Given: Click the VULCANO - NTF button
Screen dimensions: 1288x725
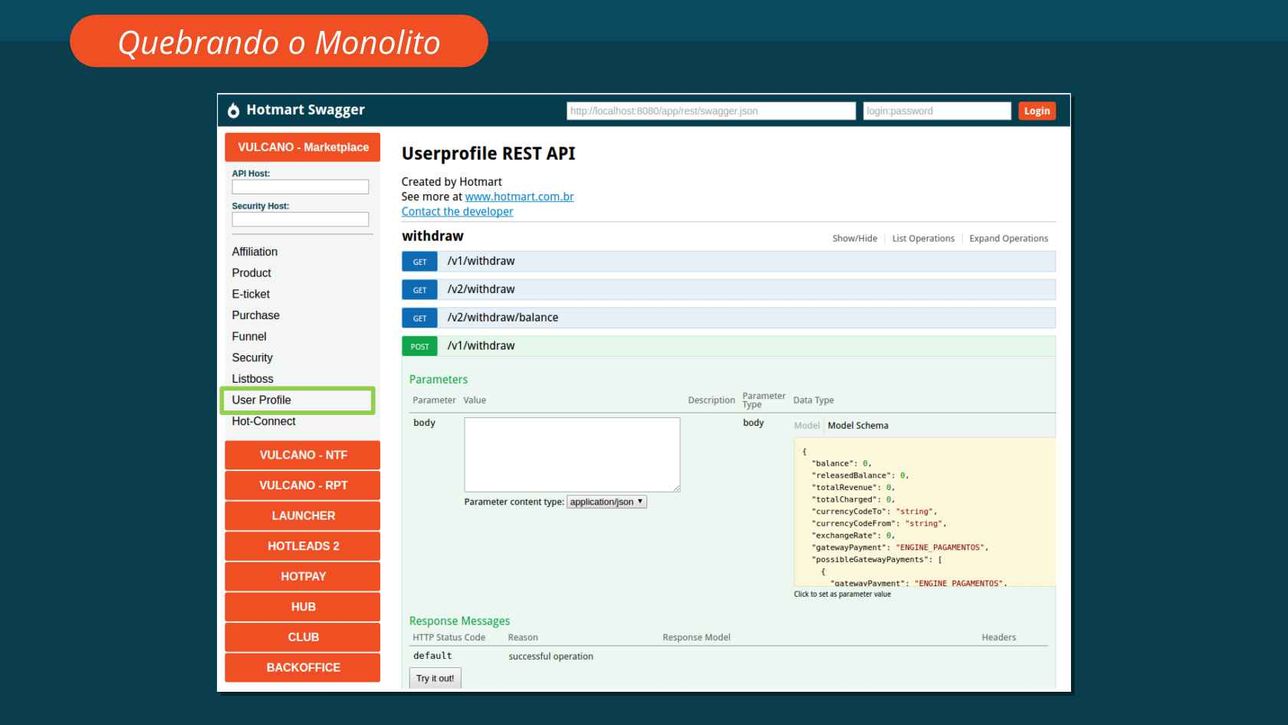Looking at the screenshot, I should tap(303, 455).
